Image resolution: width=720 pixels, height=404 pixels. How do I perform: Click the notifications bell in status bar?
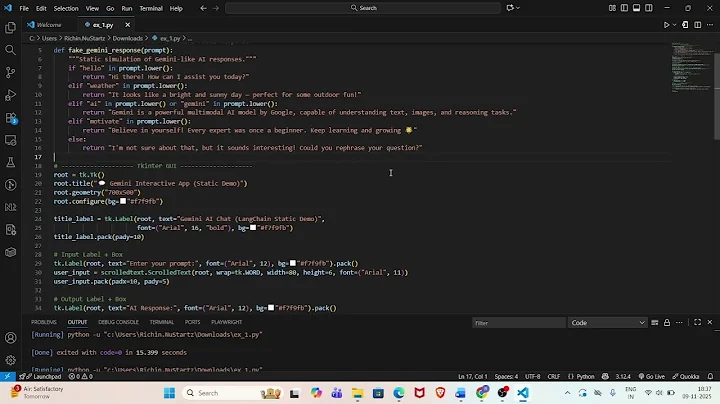pos(710,376)
